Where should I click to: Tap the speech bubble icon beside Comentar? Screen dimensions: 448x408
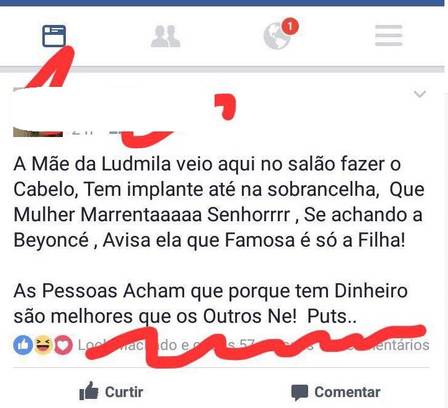click(x=299, y=393)
